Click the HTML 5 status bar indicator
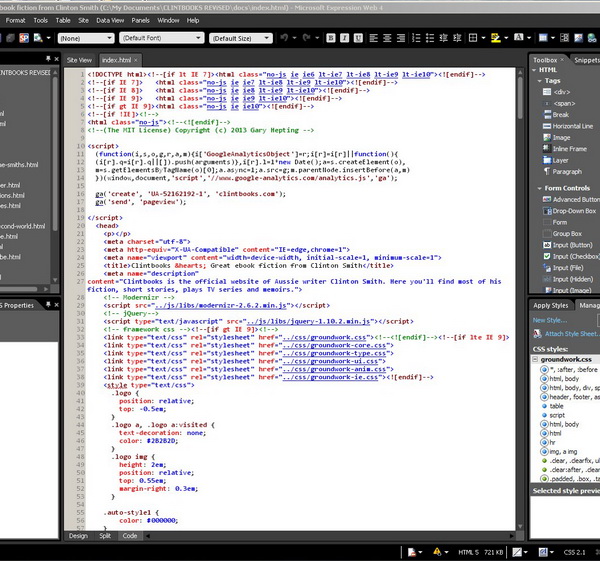The image size is (600, 561). 468,552
